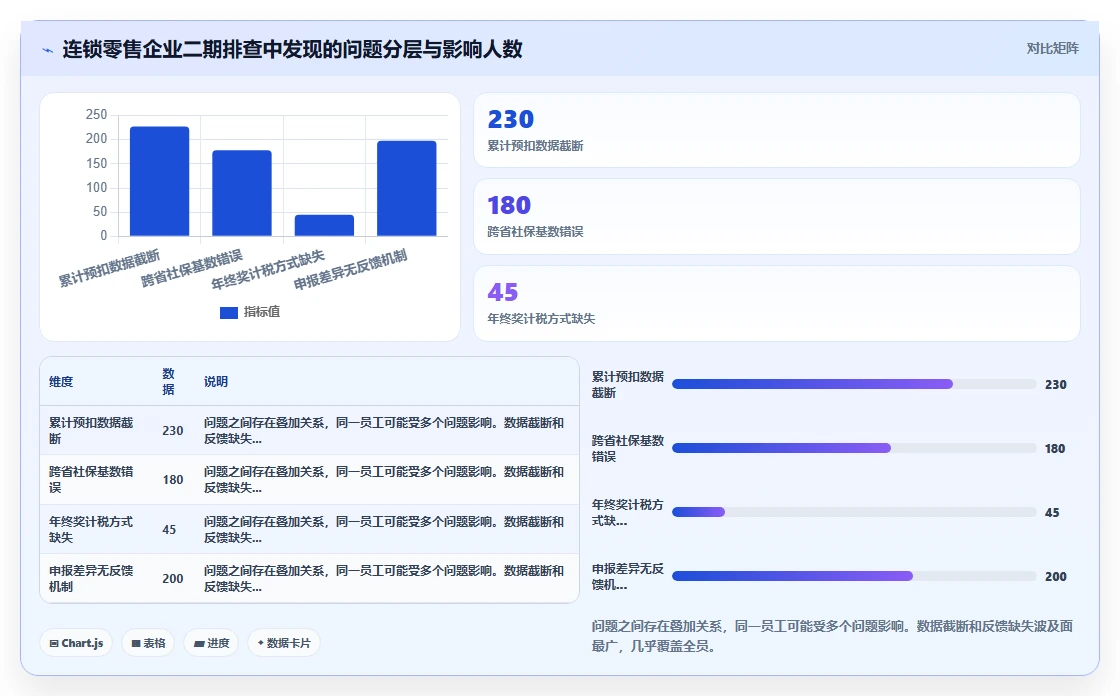Click the 累计预扣数据截断 progress bar showing 230
Image resolution: width=1120 pixels, height=696 pixels.
click(854, 384)
